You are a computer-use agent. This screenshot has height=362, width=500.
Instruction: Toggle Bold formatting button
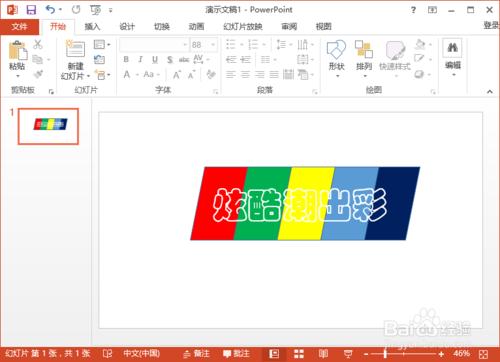pos(126,59)
